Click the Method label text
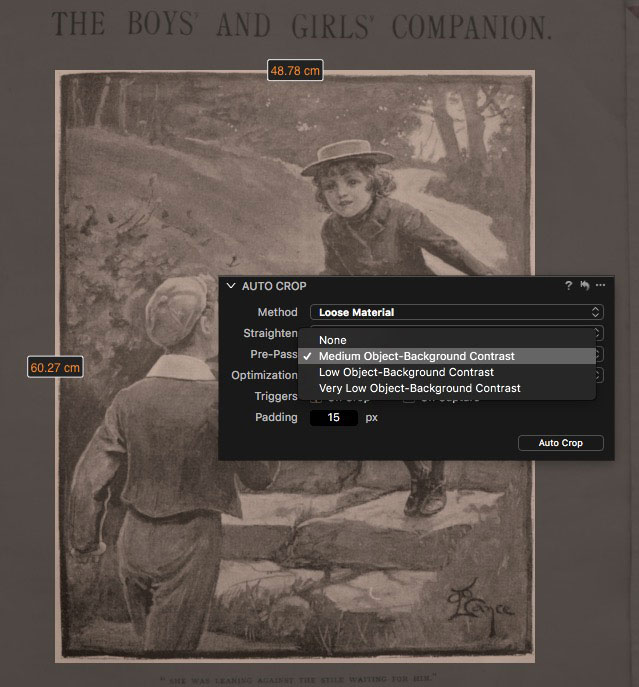Viewport: 639px width, 687px height. click(277, 312)
